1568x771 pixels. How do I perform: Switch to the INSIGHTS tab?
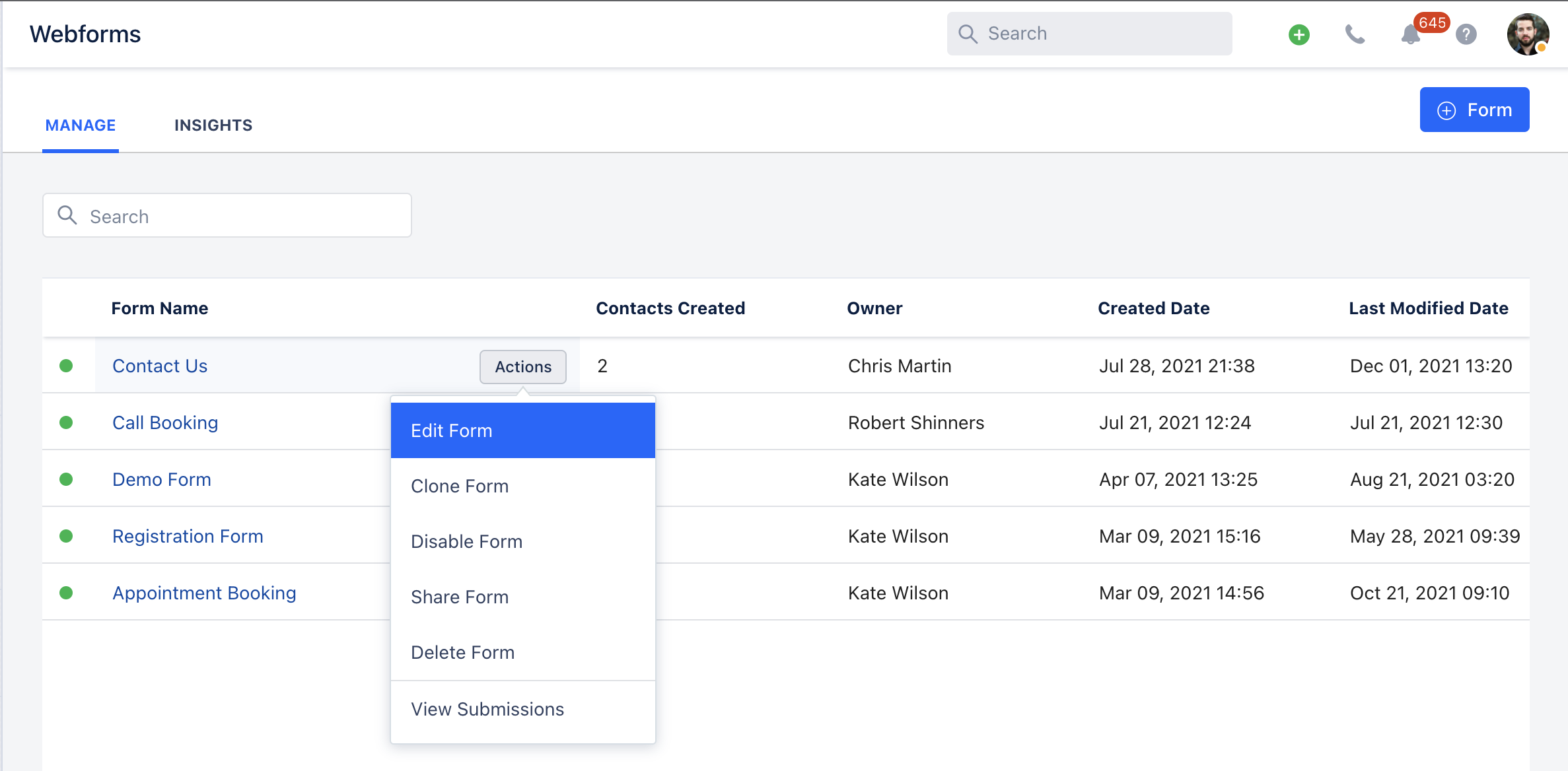[x=213, y=125]
